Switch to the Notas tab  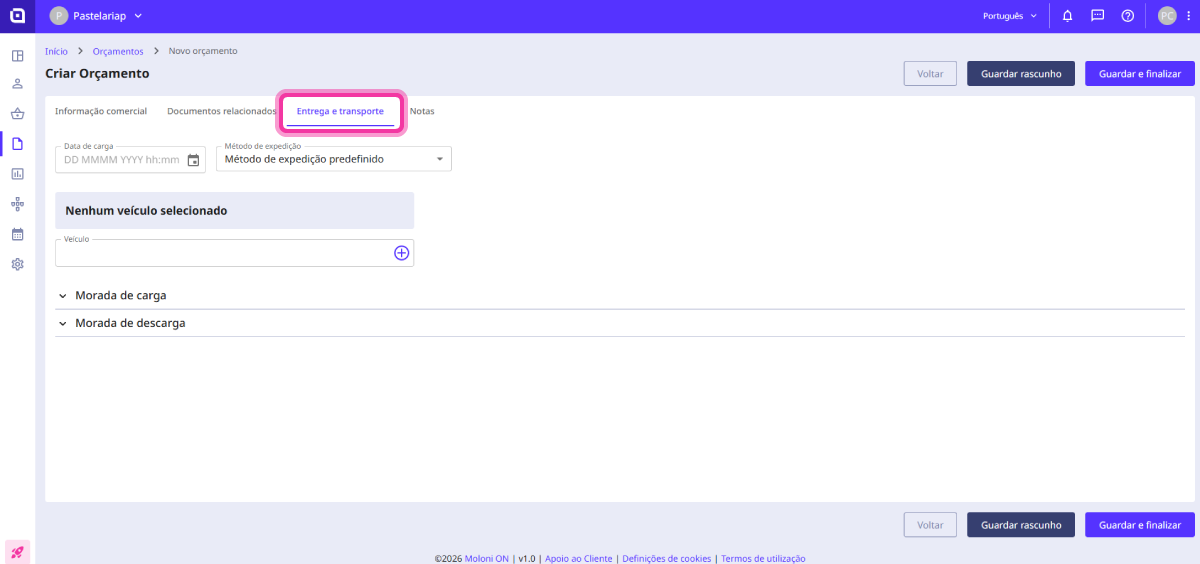coord(422,111)
